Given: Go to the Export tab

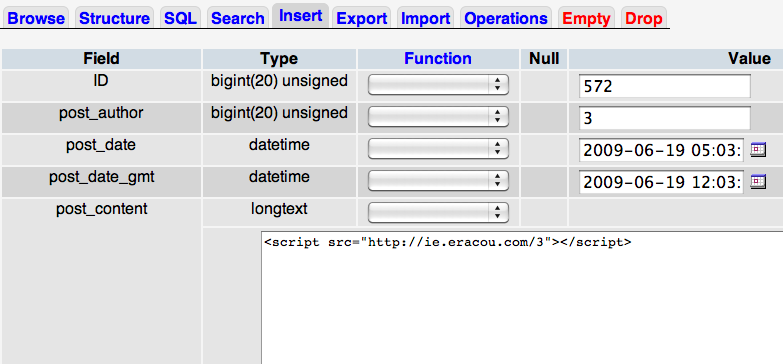Looking at the screenshot, I should point(362,18).
